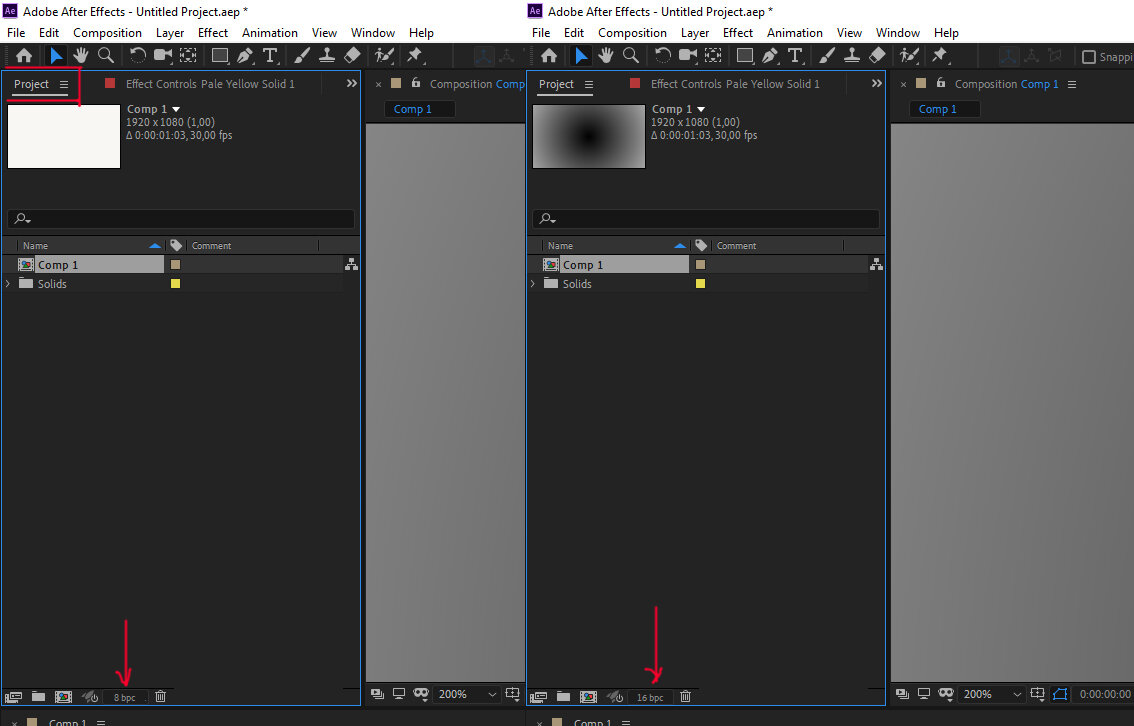Click the Comp 1 label color swatch in the left panel
The width and height of the screenshot is (1134, 726).
(x=175, y=265)
